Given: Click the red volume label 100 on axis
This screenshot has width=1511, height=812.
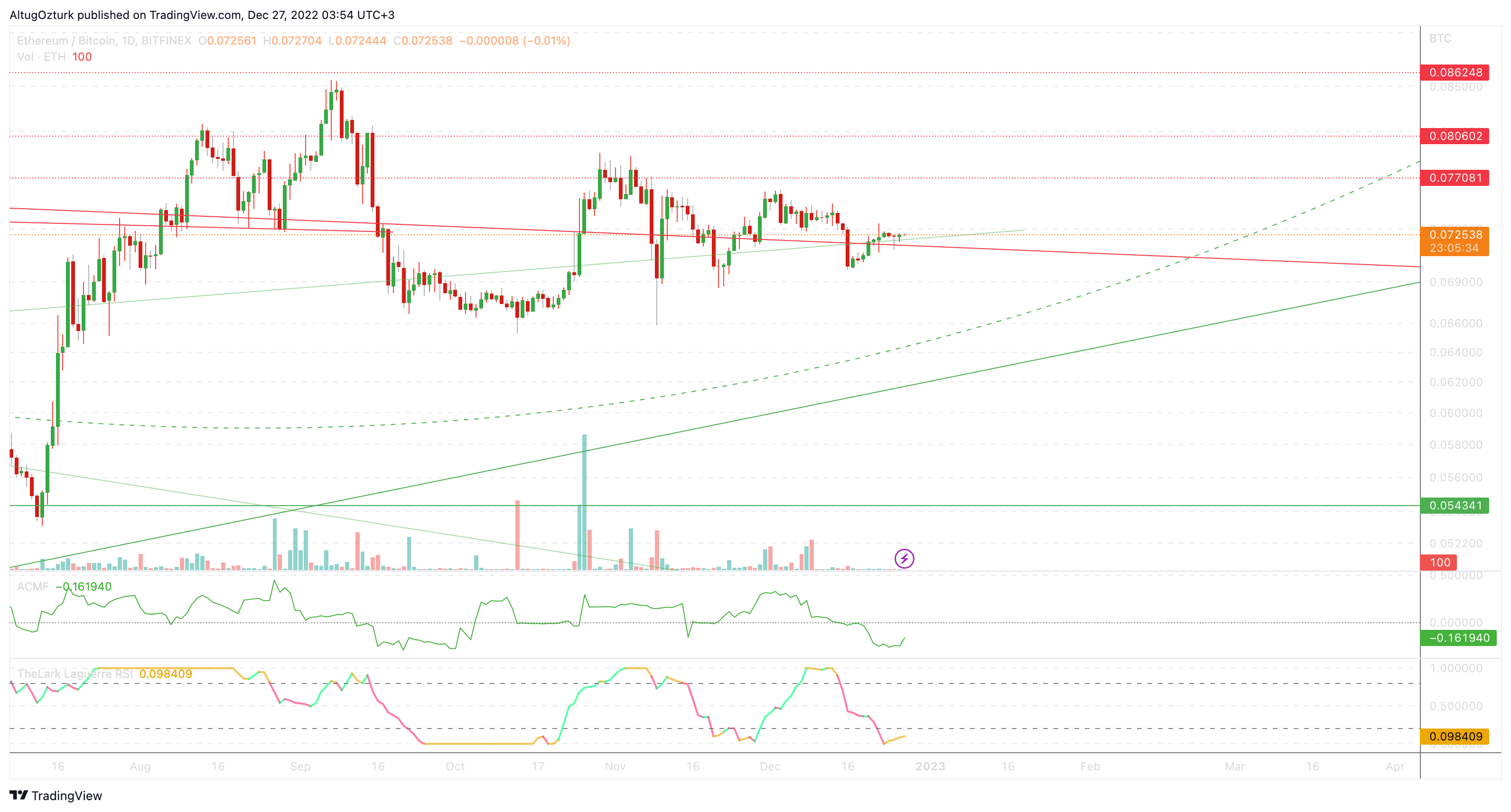Looking at the screenshot, I should click(1439, 562).
